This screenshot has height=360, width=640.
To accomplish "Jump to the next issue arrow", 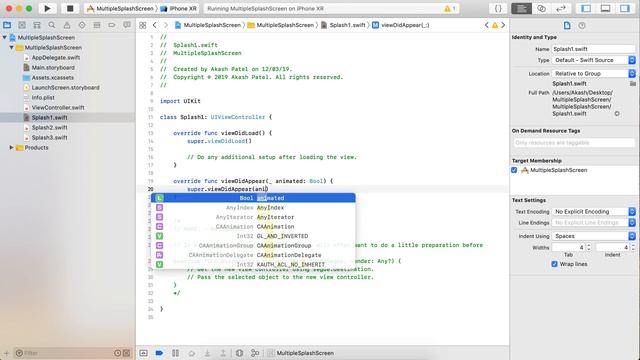I will coord(503,25).
